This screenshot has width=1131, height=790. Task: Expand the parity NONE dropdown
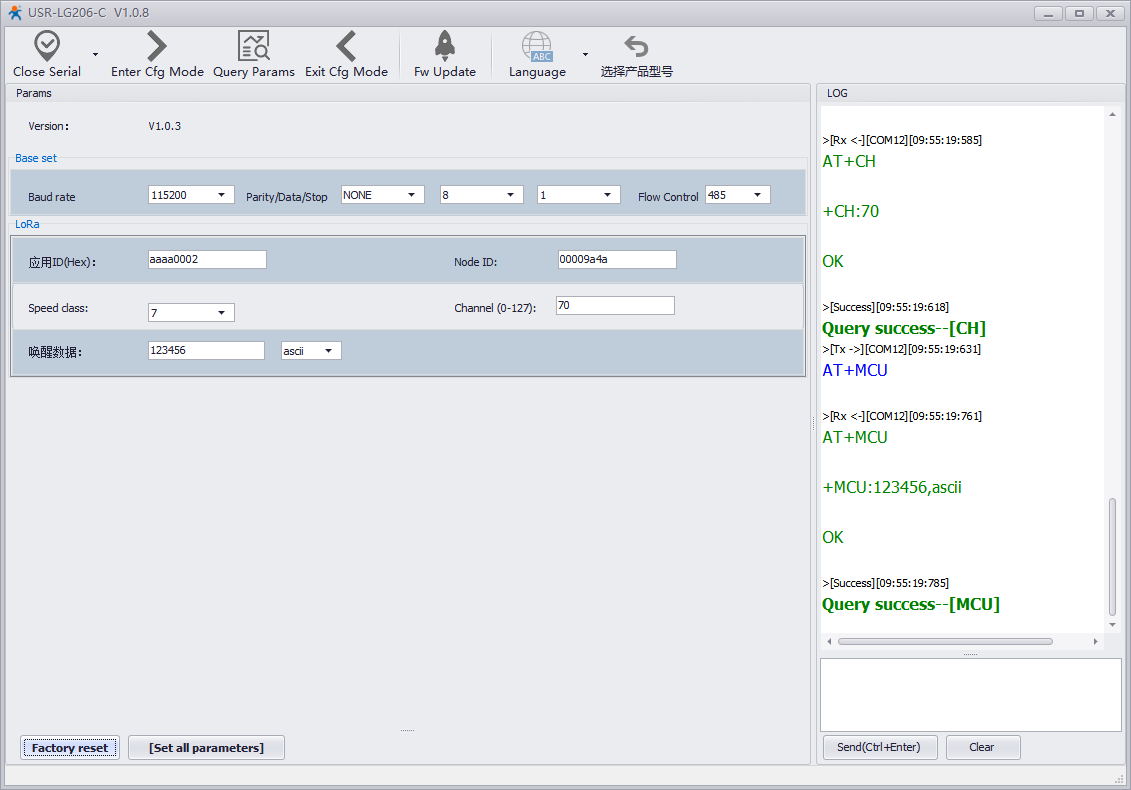(383, 195)
